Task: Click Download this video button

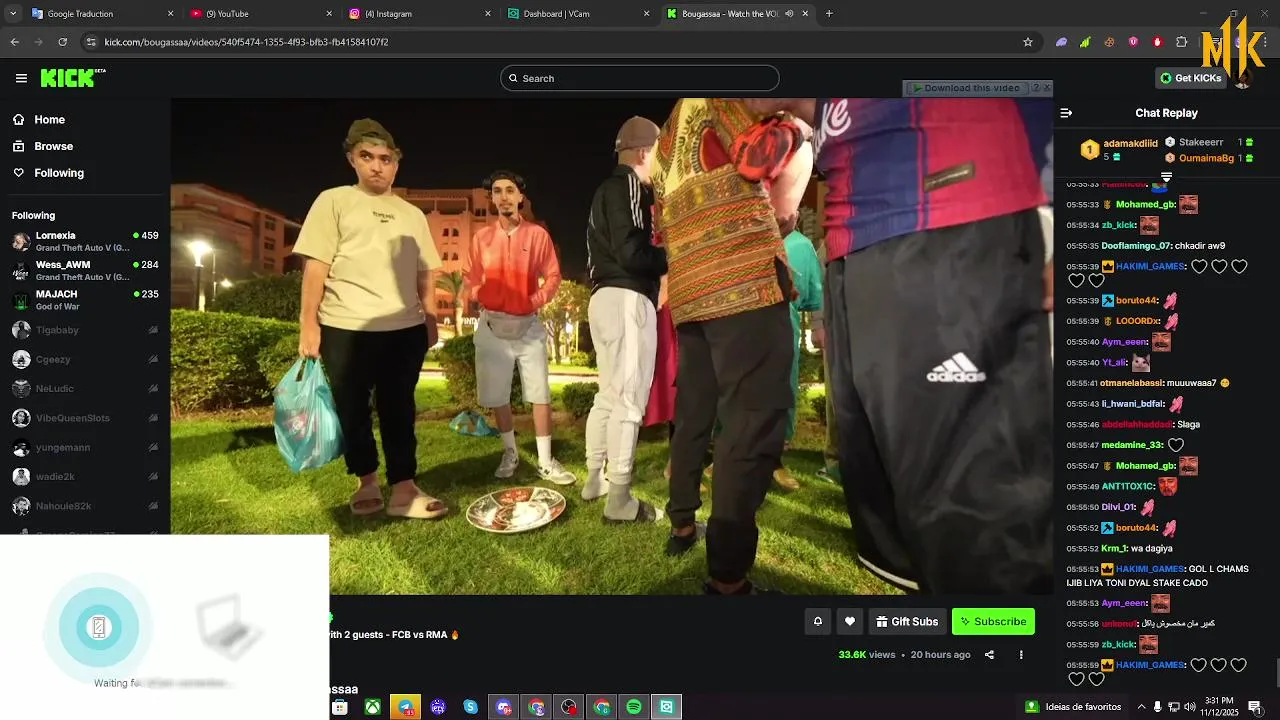Action: click(x=966, y=88)
